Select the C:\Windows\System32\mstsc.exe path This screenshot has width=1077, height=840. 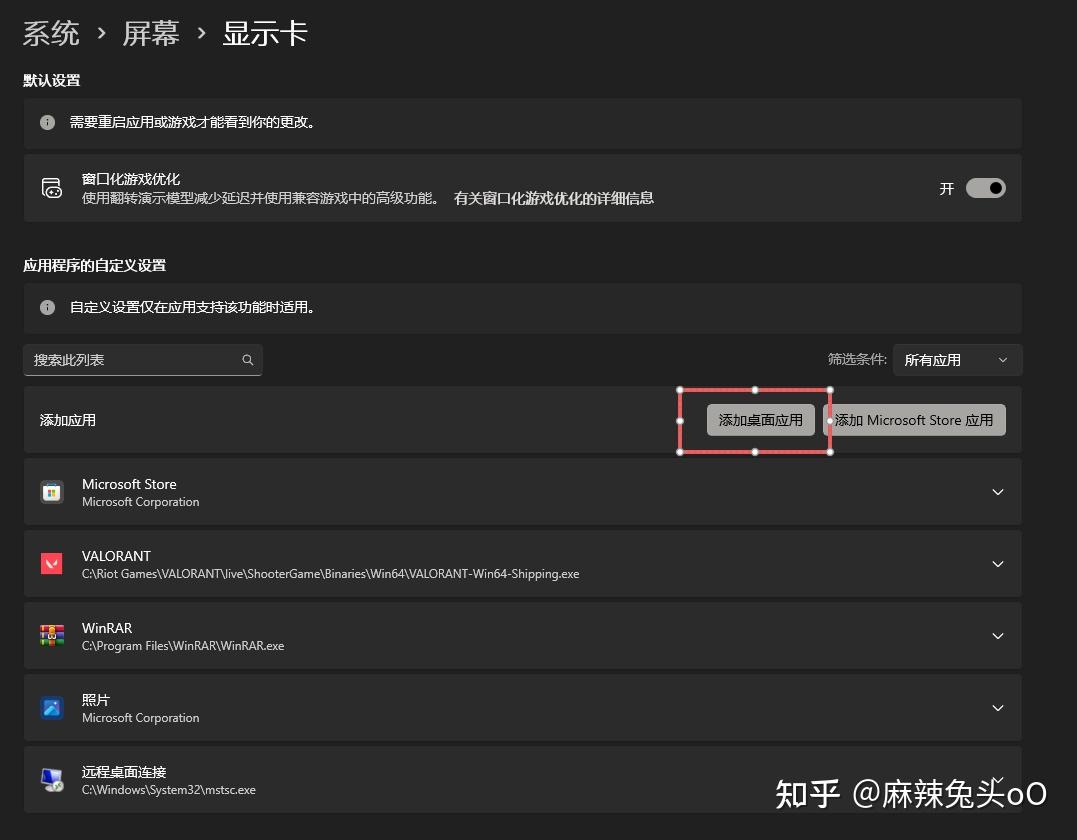point(169,791)
